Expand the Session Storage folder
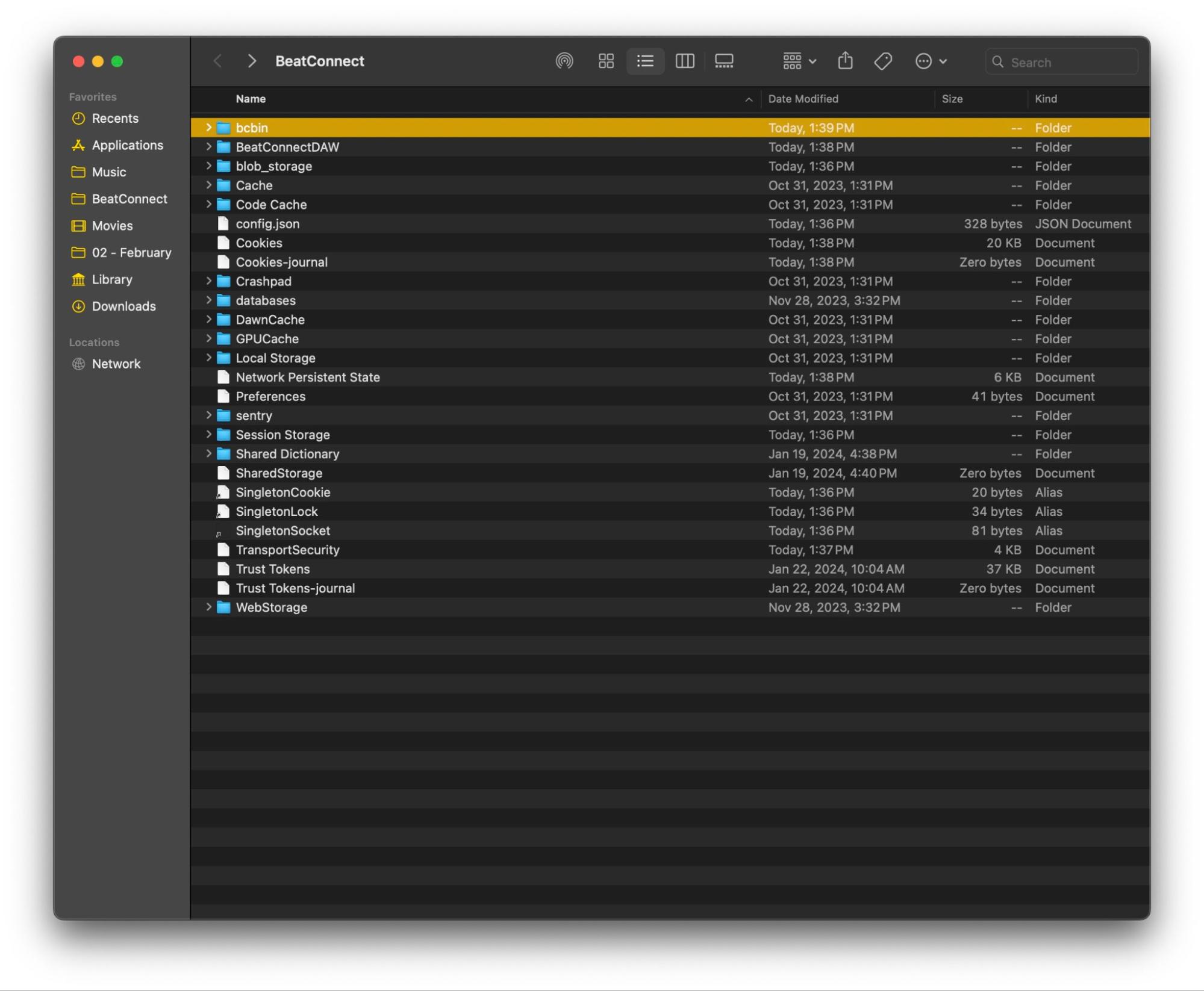Screen dimensions: 1204x991 coord(208,435)
